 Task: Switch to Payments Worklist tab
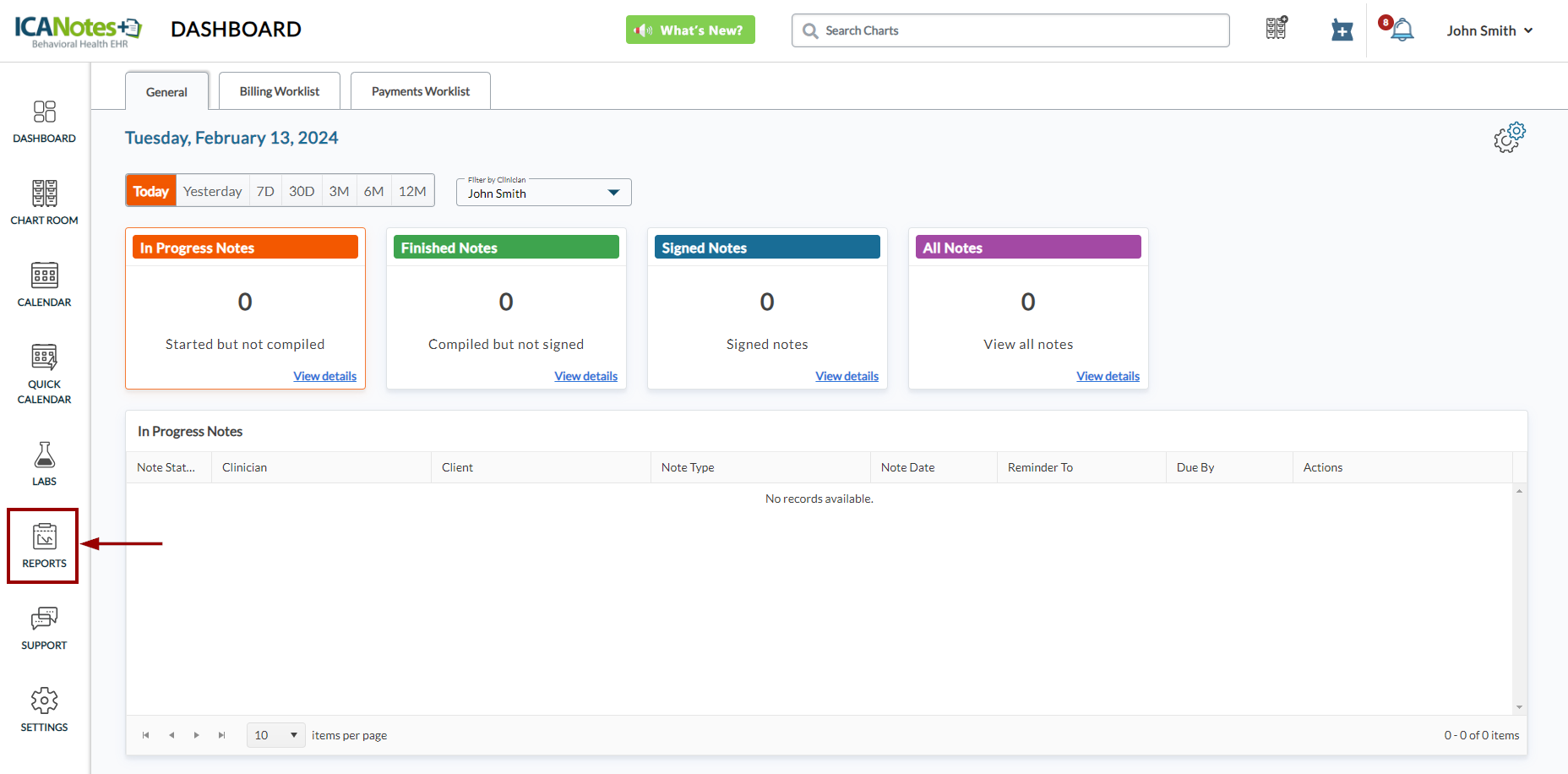420,91
